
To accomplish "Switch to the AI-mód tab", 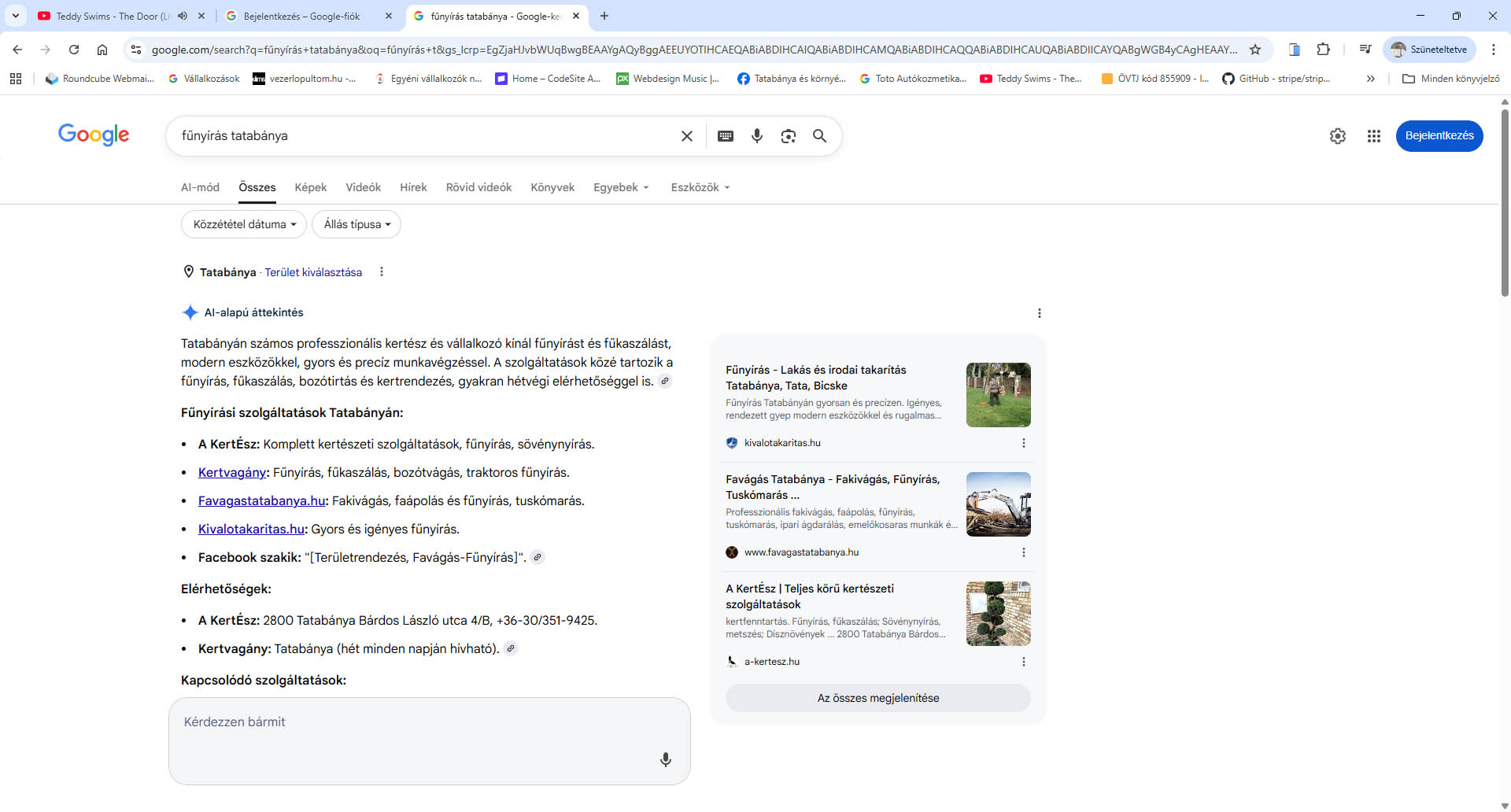I will pos(200,187).
